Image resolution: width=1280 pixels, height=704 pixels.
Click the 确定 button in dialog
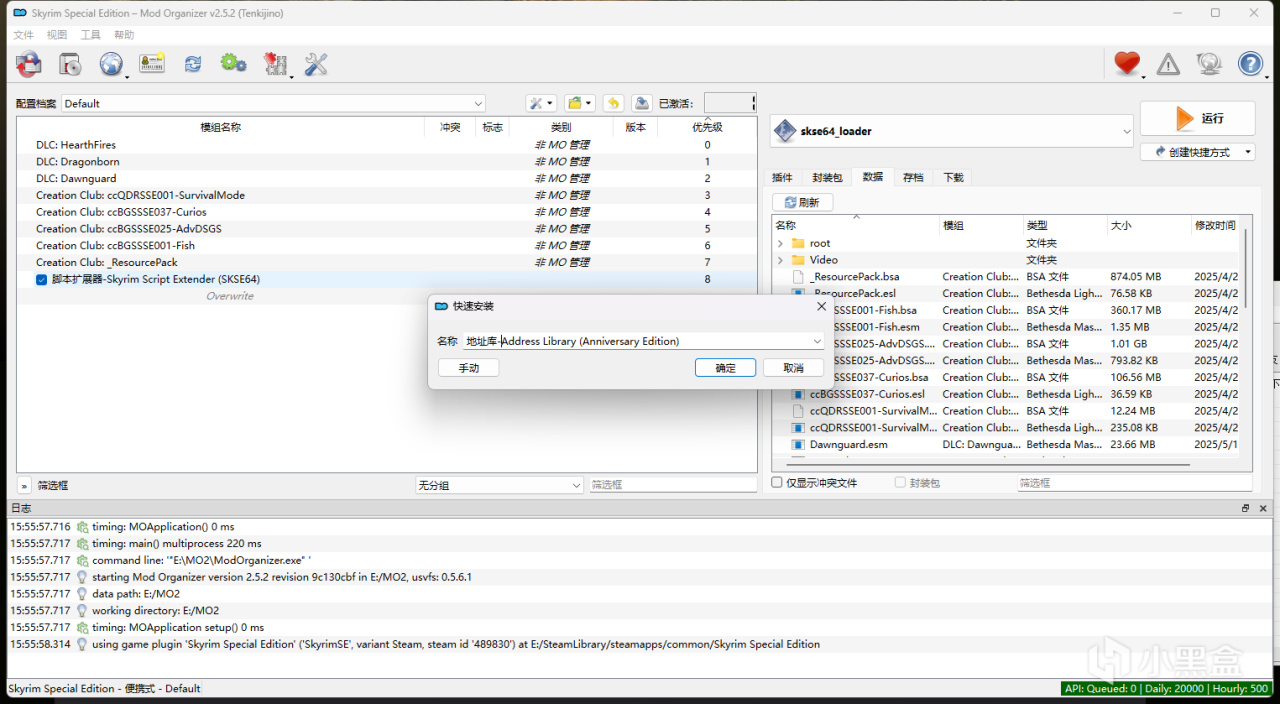coord(725,368)
